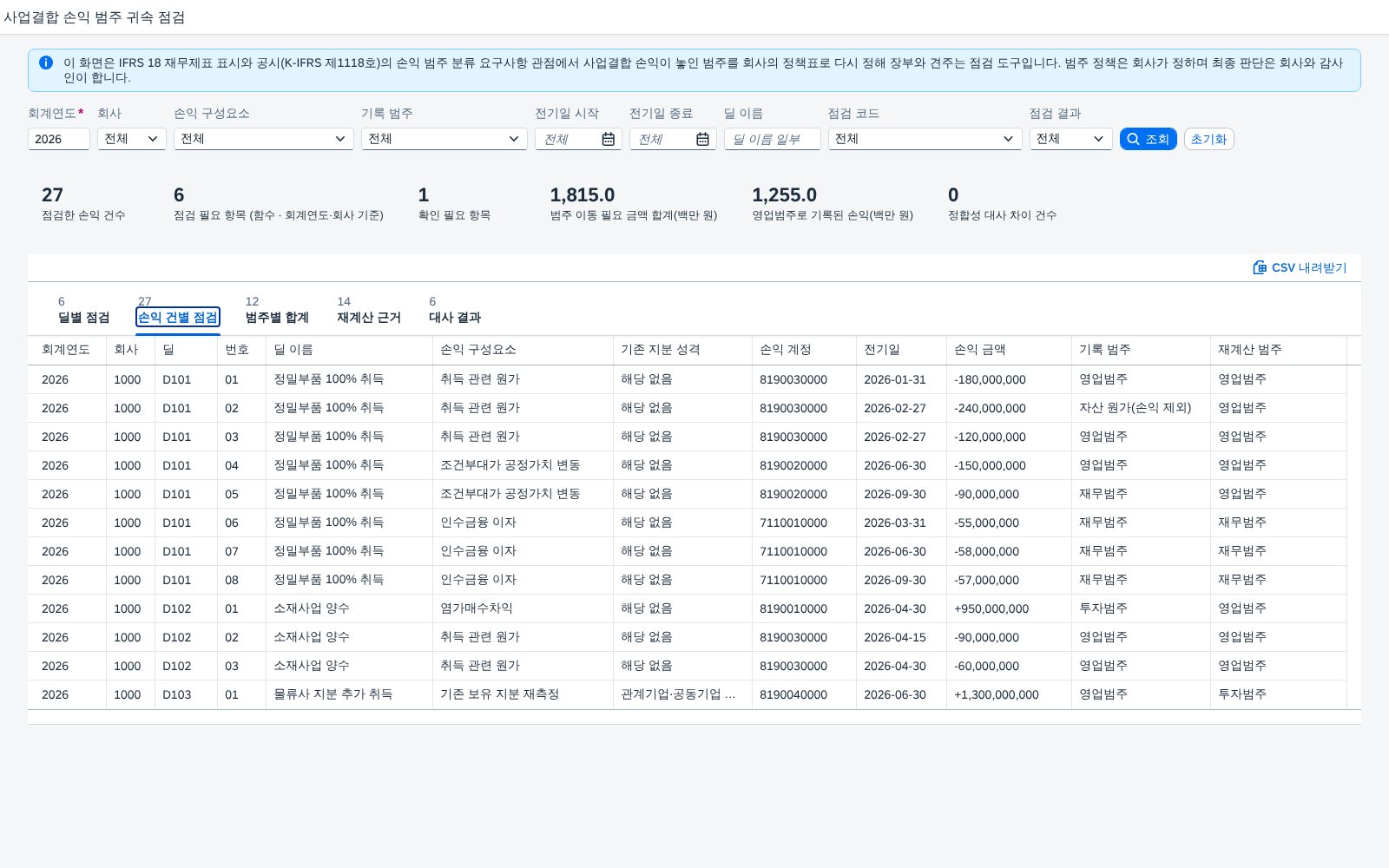
Task: Click the info icon in the notice banner
Action: (46, 62)
